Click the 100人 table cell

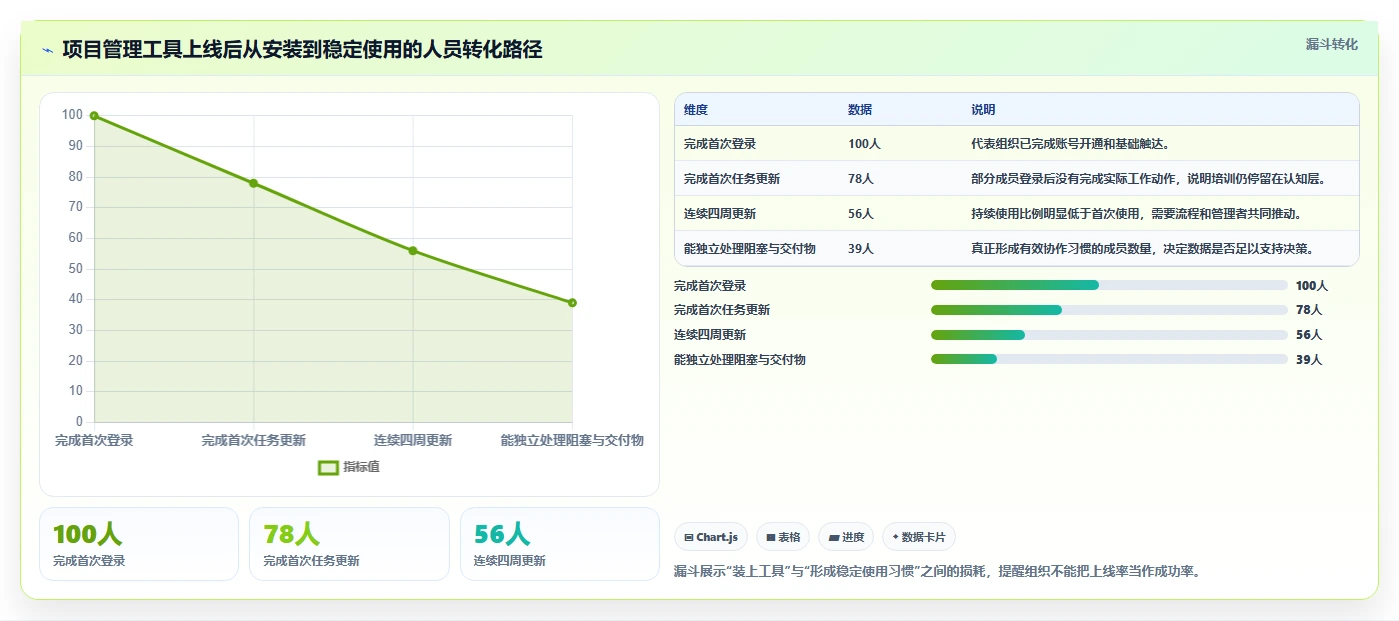click(900, 144)
